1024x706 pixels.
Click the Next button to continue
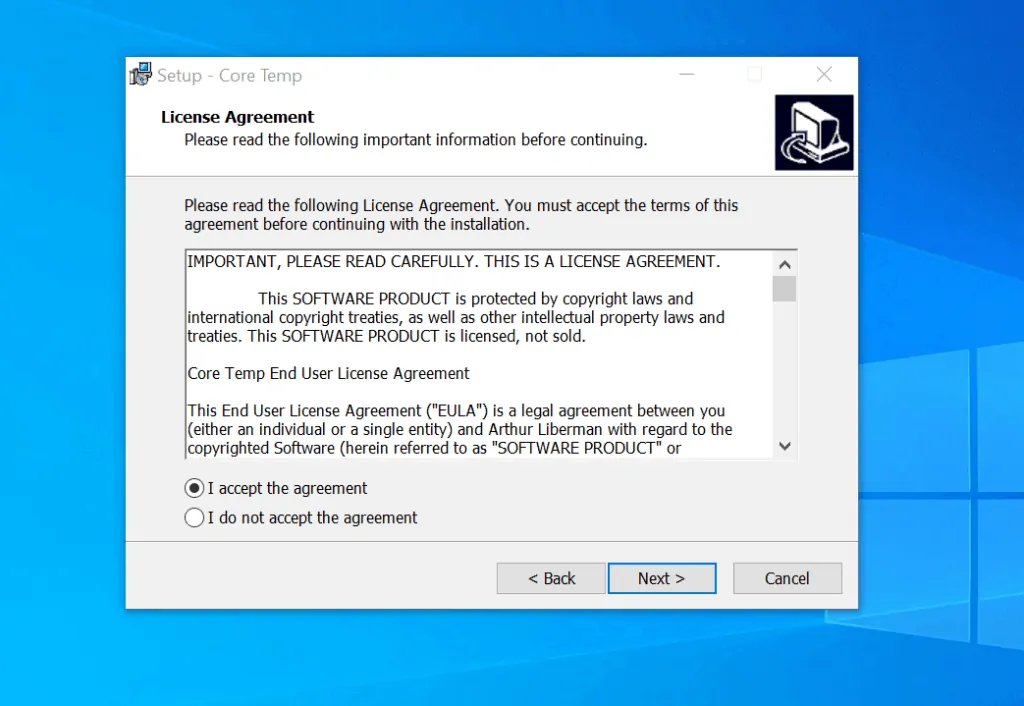coord(661,578)
